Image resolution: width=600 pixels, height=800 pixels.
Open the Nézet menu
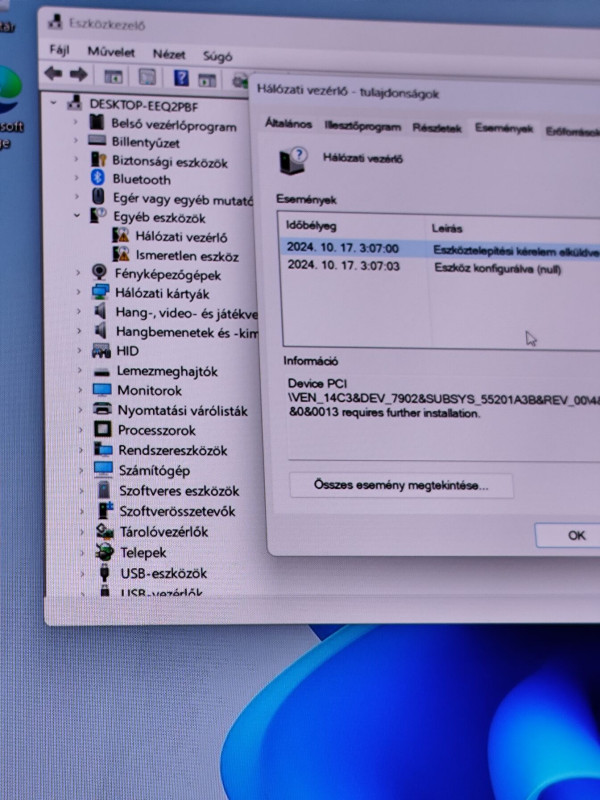coord(169,54)
